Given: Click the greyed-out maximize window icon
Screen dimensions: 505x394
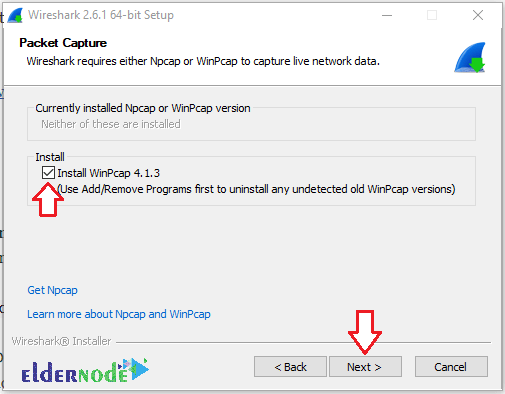Looking at the screenshot, I should [x=432, y=15].
